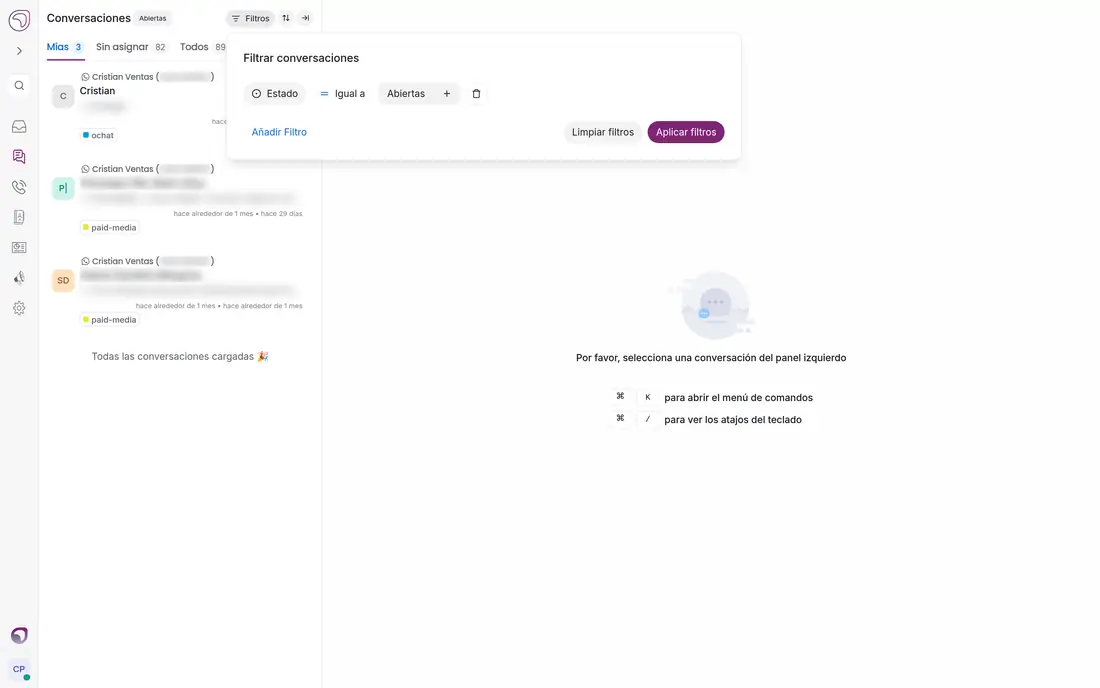Switch to the Todos tab

203,47
